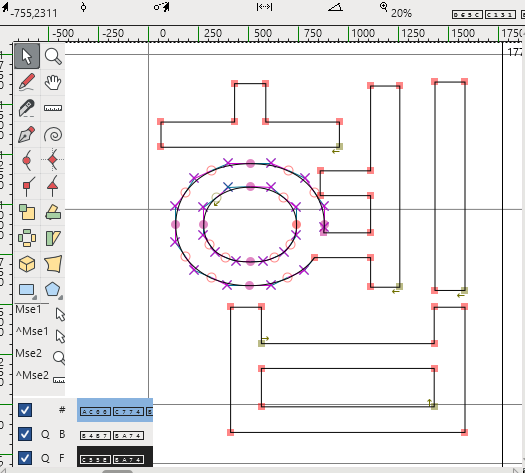Toggle visibility of the Guide (#) layer
Screen dimensions: 525x473
(25, 410)
